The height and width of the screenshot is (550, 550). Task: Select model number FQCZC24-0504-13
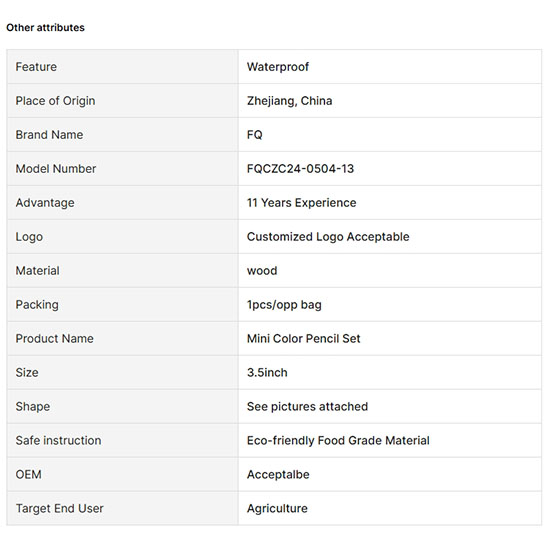[x=300, y=169]
